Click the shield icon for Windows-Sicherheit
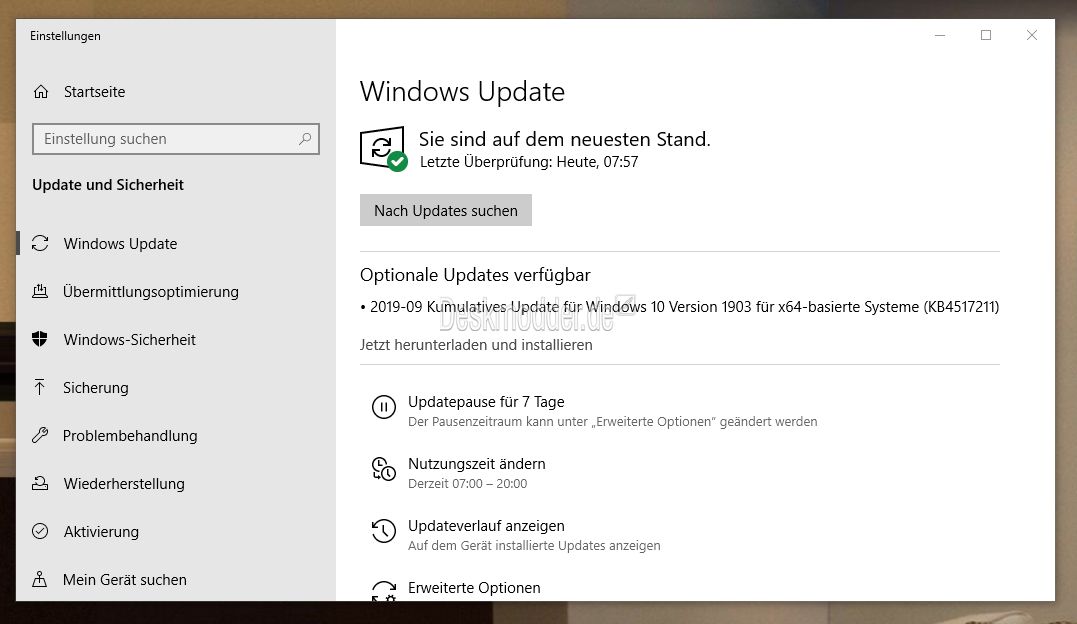1077x624 pixels. 40,339
